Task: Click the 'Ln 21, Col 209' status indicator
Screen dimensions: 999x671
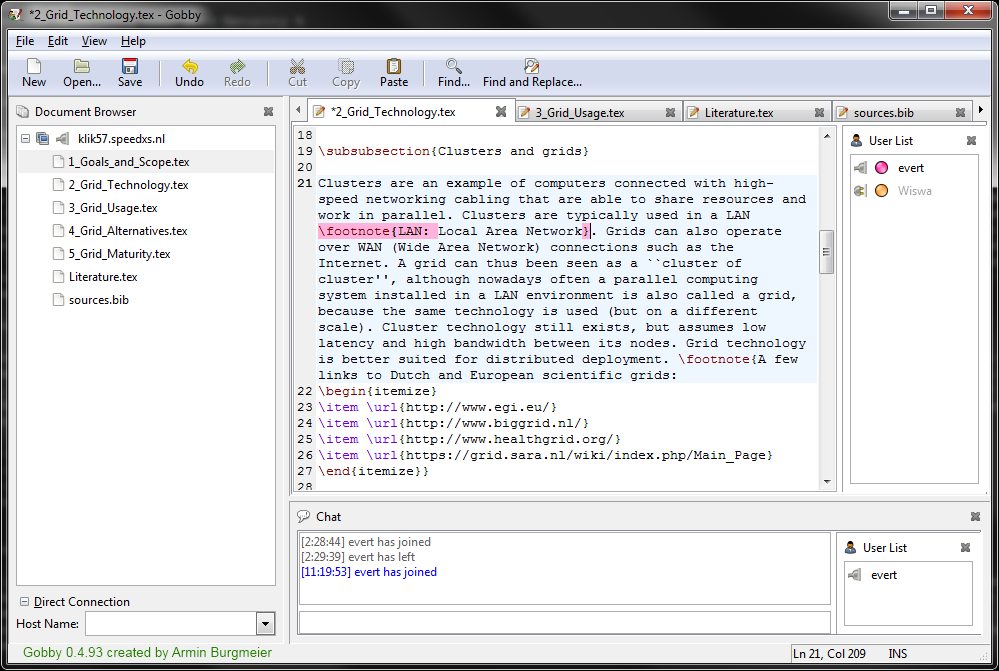Action: pyautogui.click(x=829, y=654)
